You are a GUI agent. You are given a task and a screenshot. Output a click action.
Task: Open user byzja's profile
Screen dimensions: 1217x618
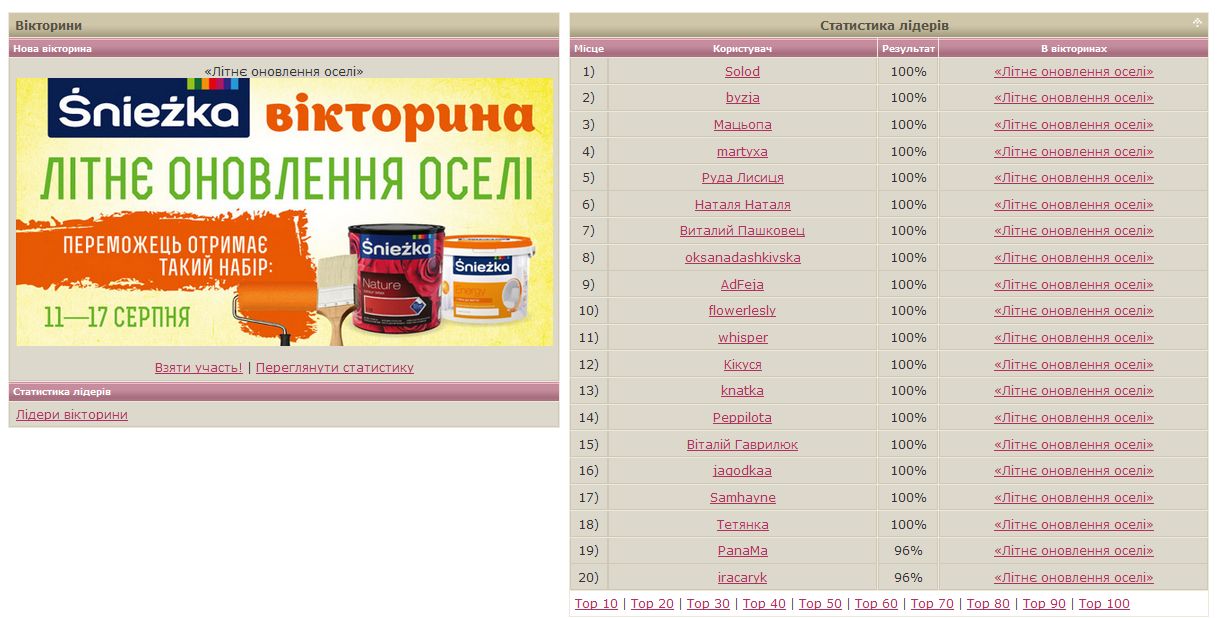(x=742, y=98)
